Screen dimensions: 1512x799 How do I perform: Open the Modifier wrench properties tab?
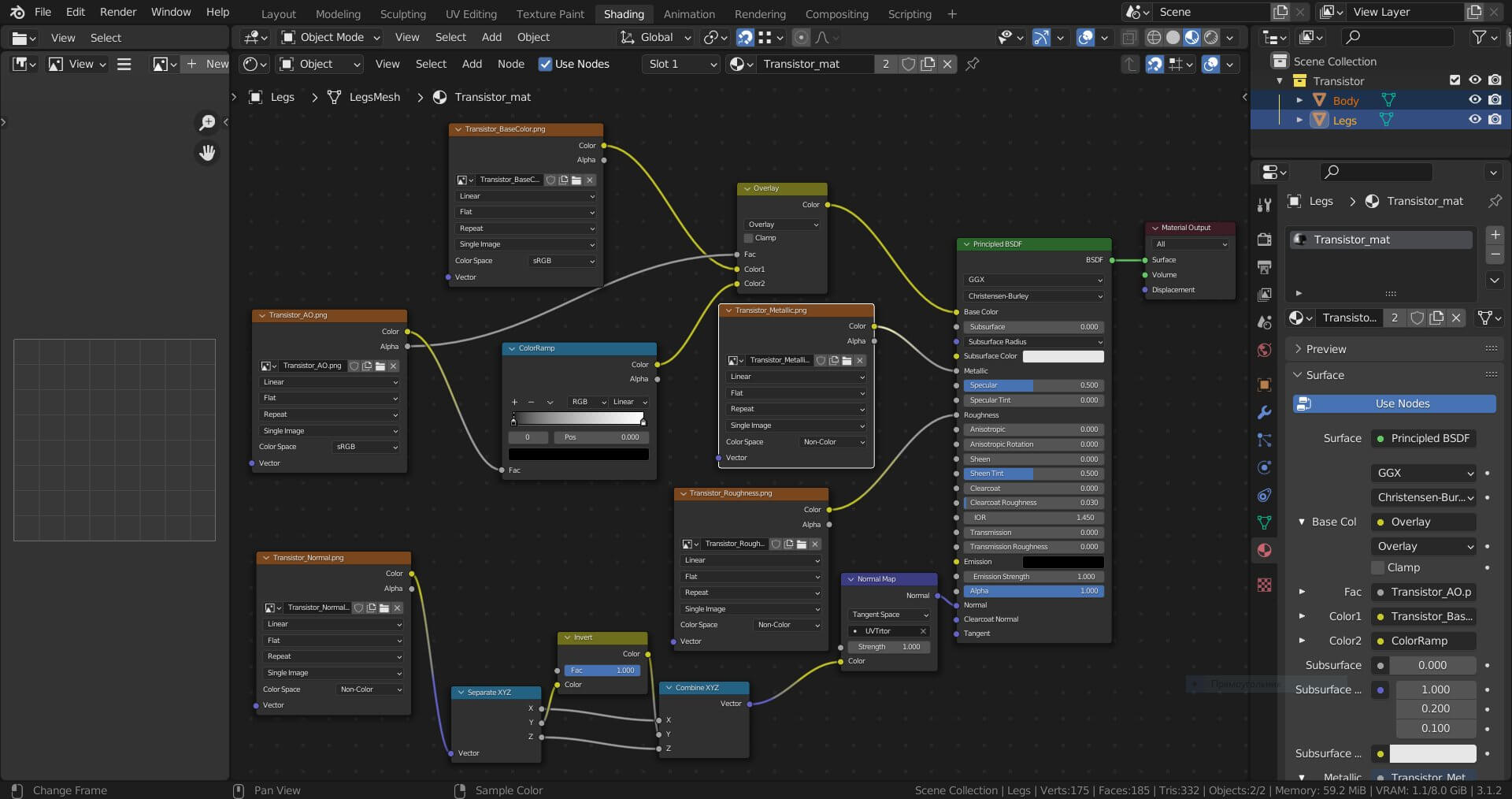click(x=1264, y=412)
